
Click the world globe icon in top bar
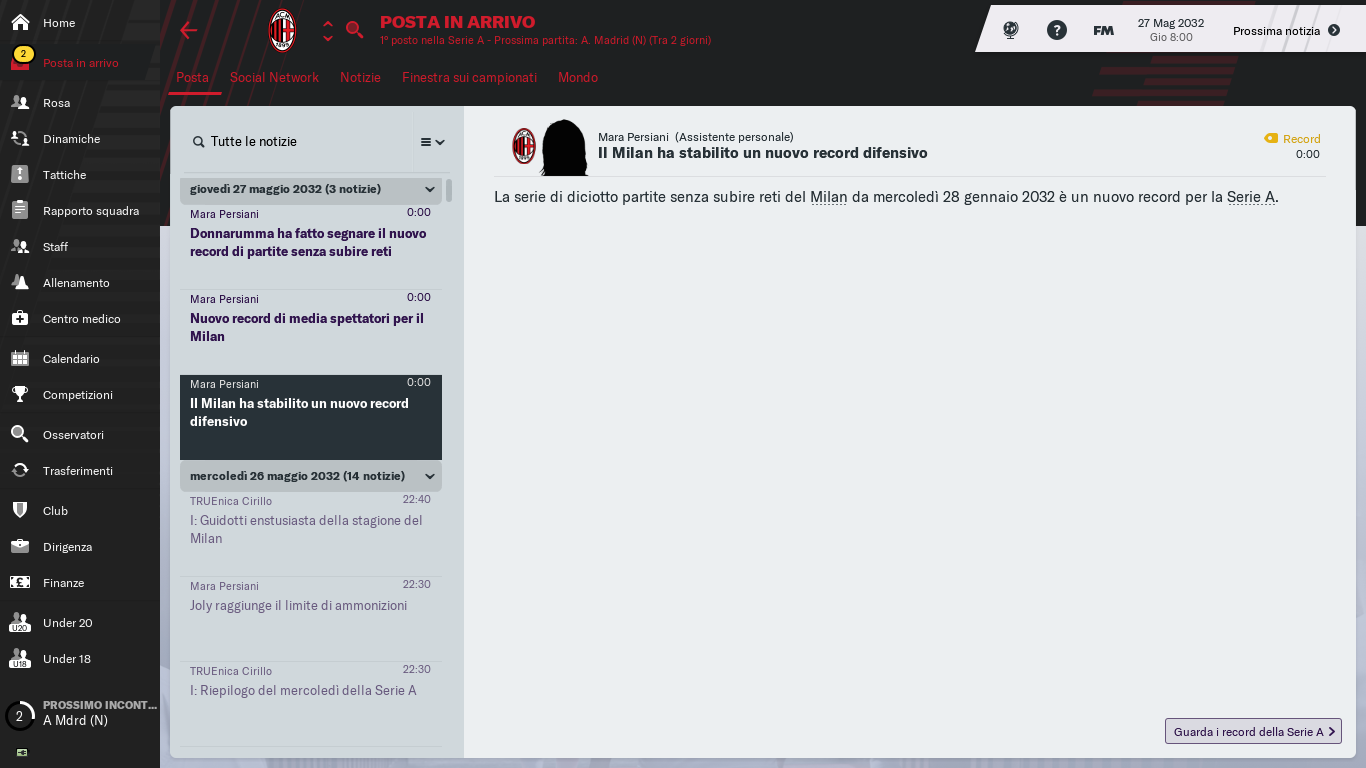point(1011,30)
